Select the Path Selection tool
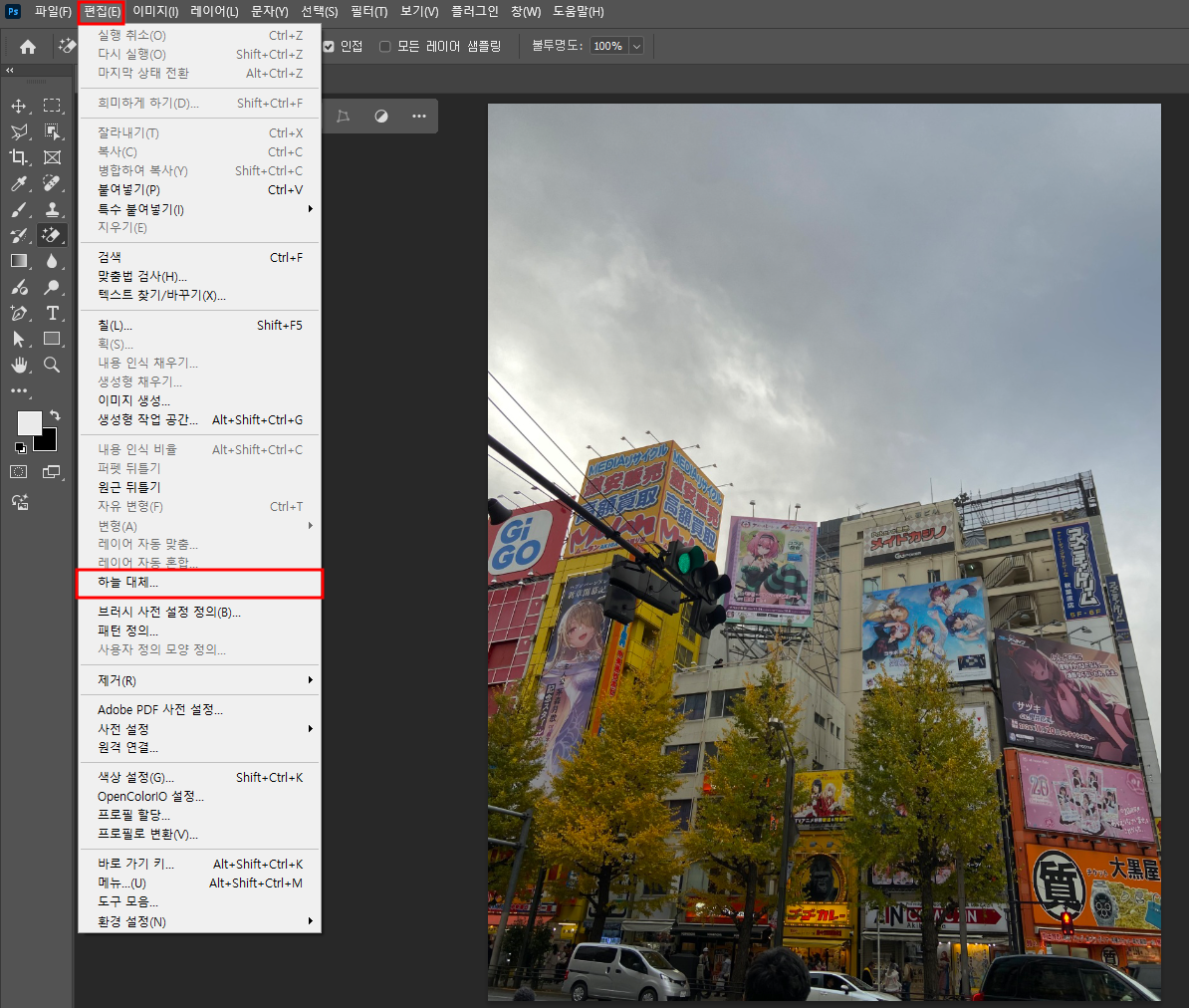The image size is (1189, 1008). coord(19,339)
